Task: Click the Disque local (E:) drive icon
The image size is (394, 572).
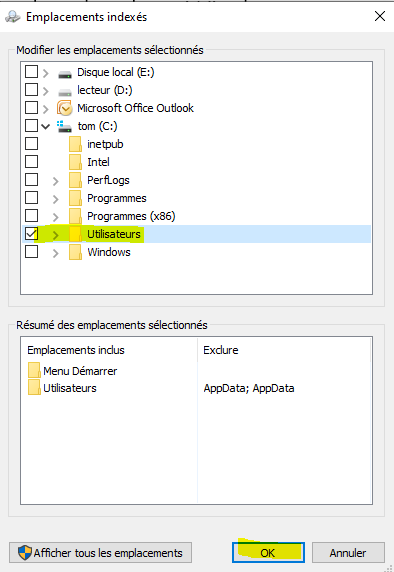Action: point(65,74)
